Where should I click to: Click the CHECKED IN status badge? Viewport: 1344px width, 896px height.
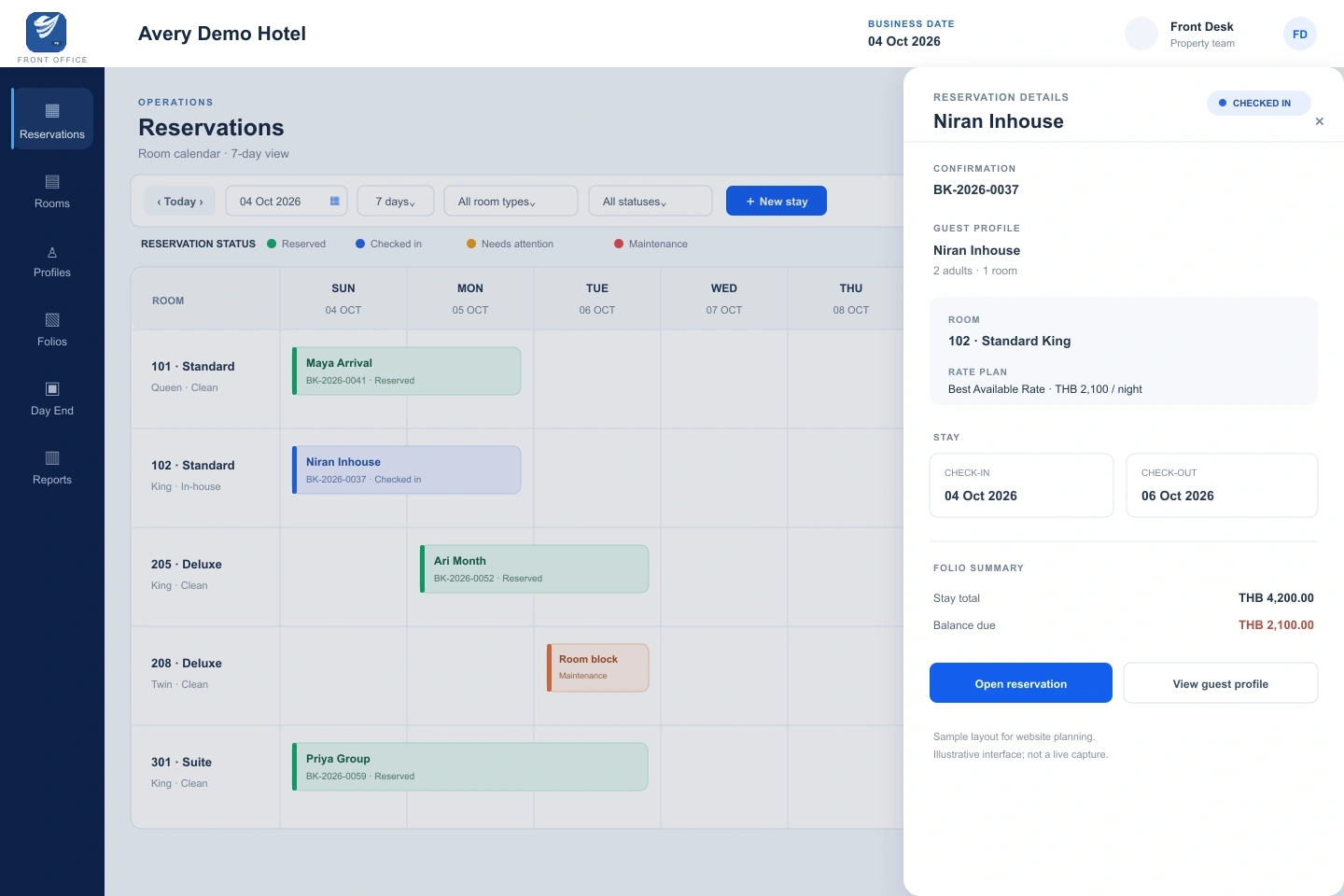pyautogui.click(x=1258, y=103)
